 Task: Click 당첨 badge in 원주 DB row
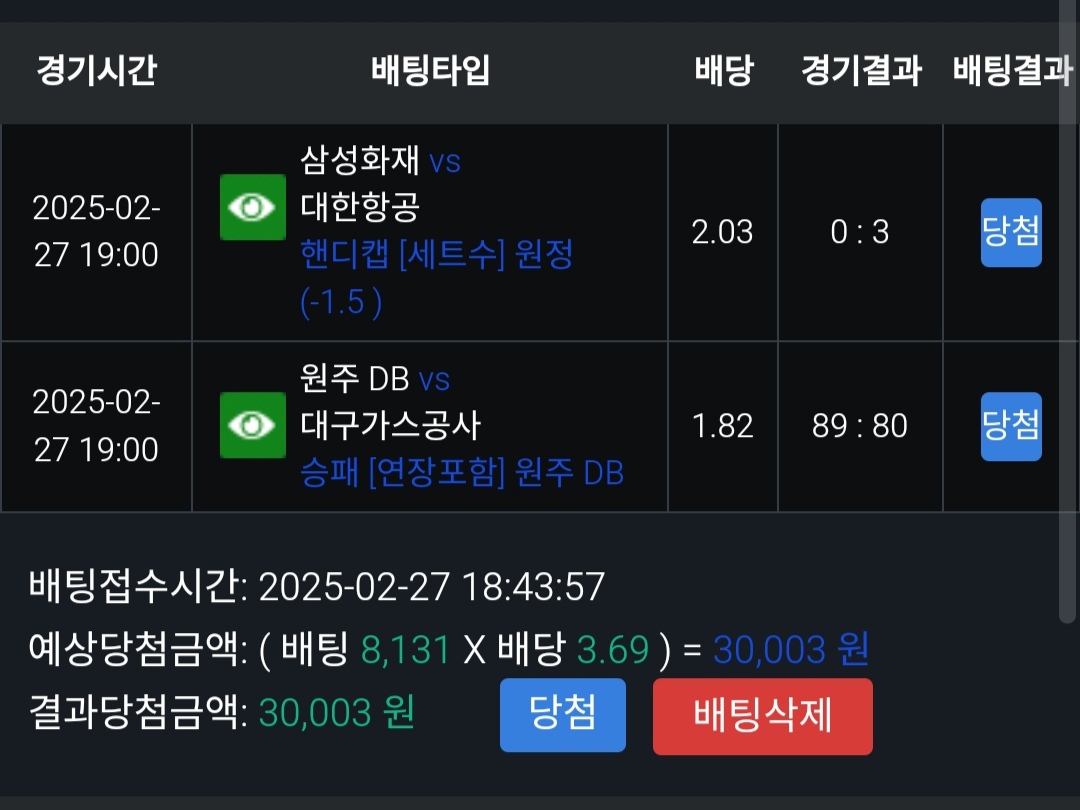pyautogui.click(x=1010, y=426)
